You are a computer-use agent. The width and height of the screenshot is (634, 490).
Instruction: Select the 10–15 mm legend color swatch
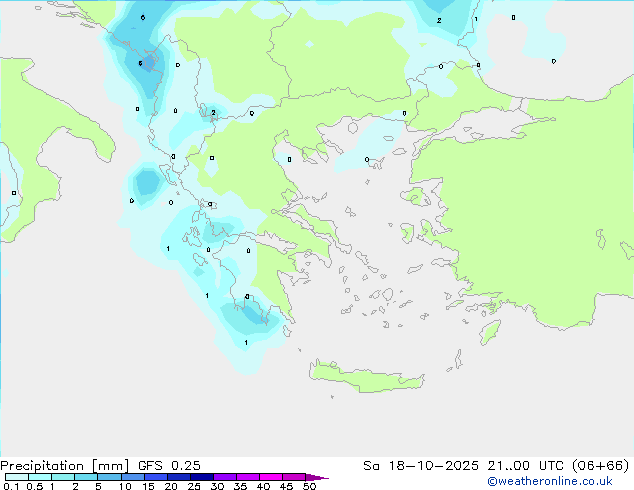133,477
